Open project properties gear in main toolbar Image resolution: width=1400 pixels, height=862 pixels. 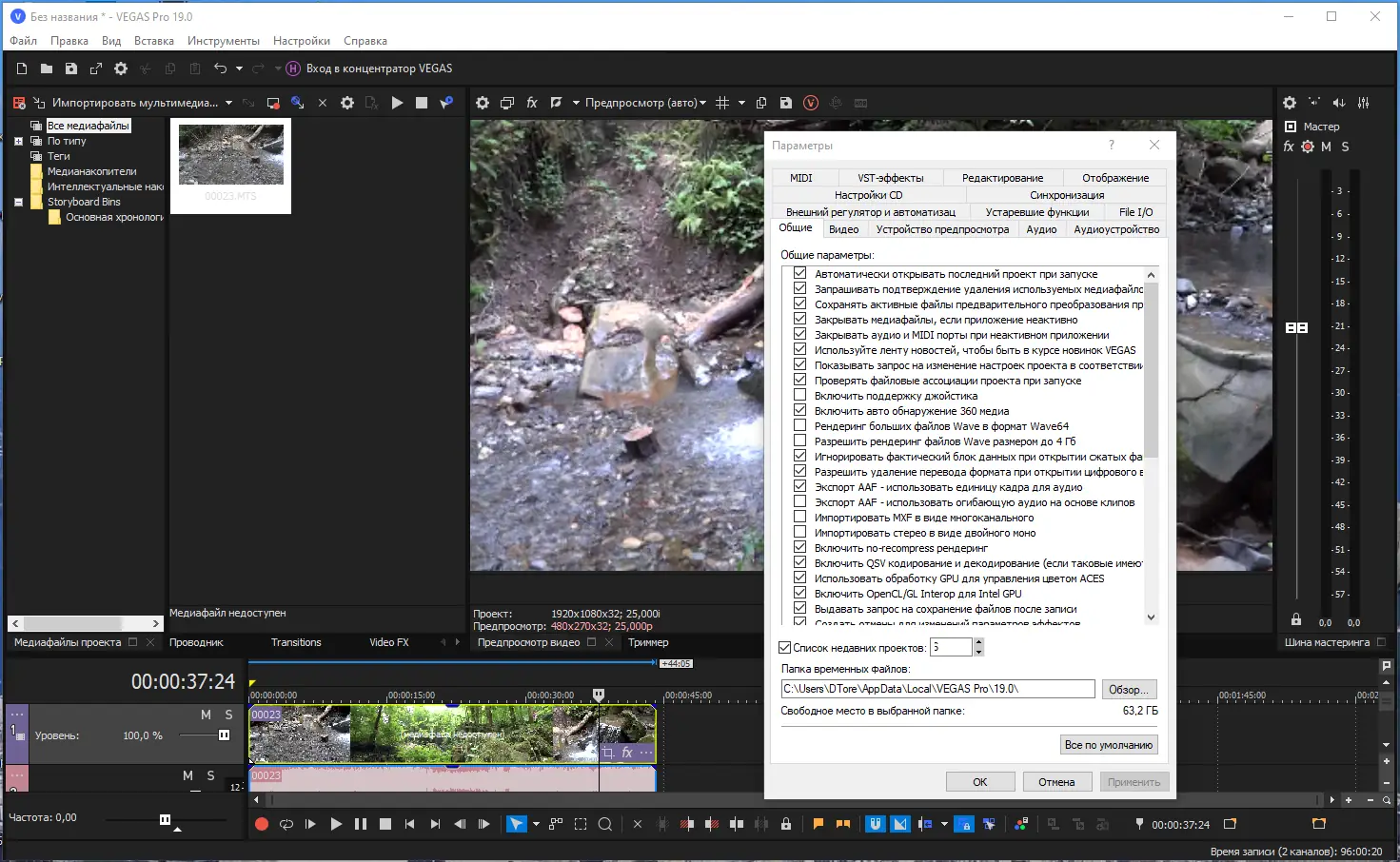pyautogui.click(x=121, y=69)
